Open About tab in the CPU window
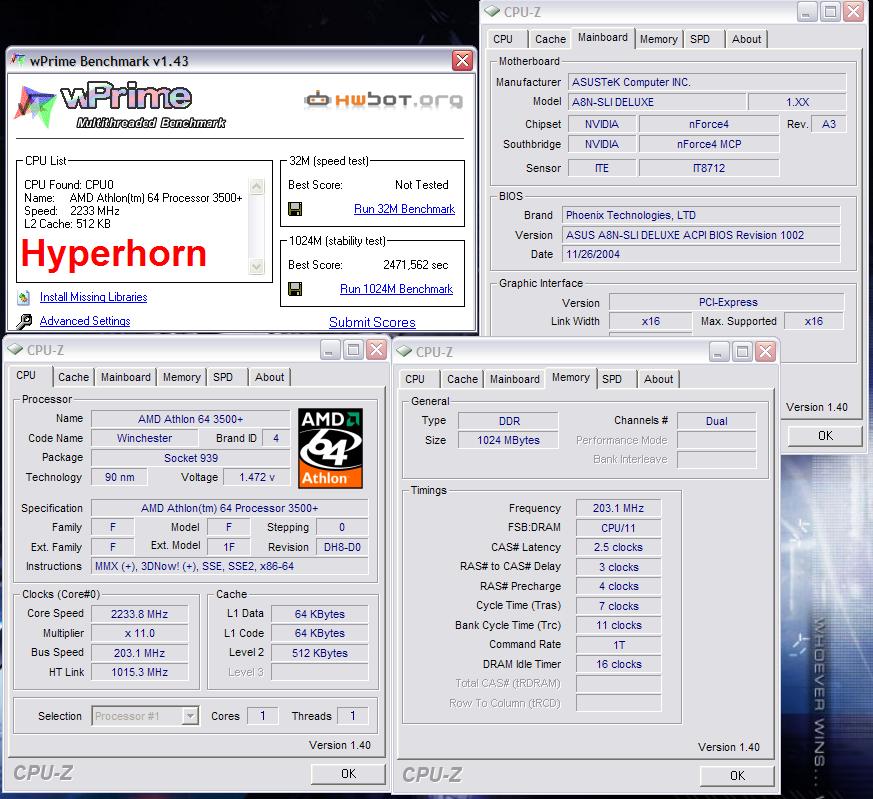 (269, 377)
